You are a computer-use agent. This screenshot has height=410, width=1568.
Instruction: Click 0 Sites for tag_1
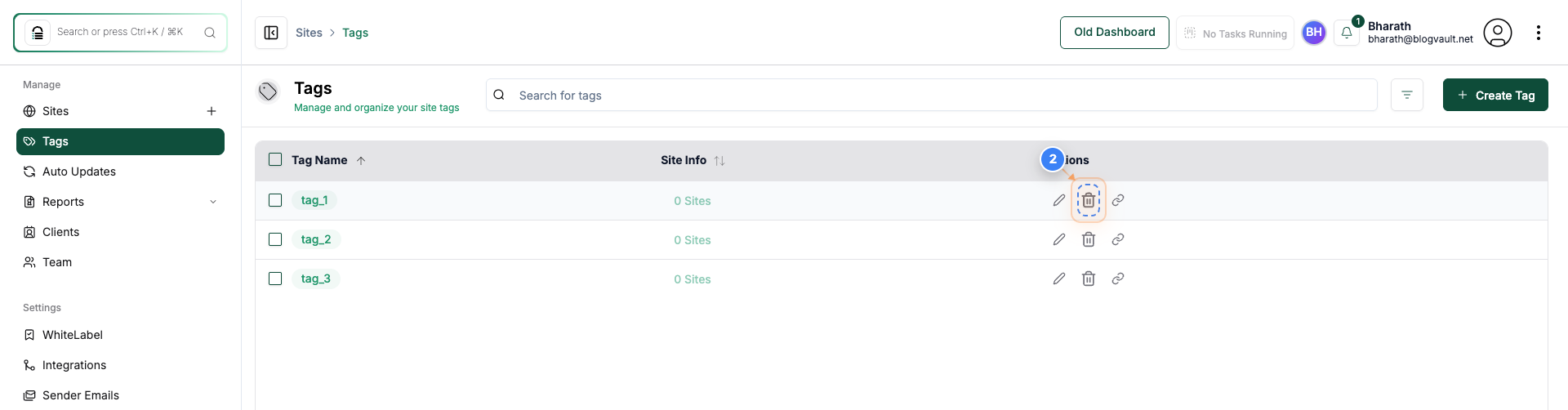coord(693,201)
